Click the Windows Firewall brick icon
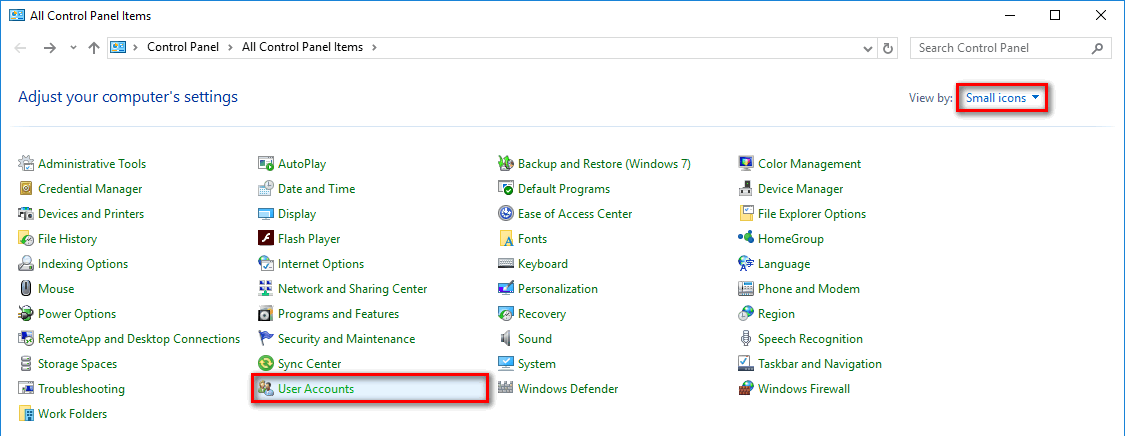The width and height of the screenshot is (1125, 436). point(746,389)
